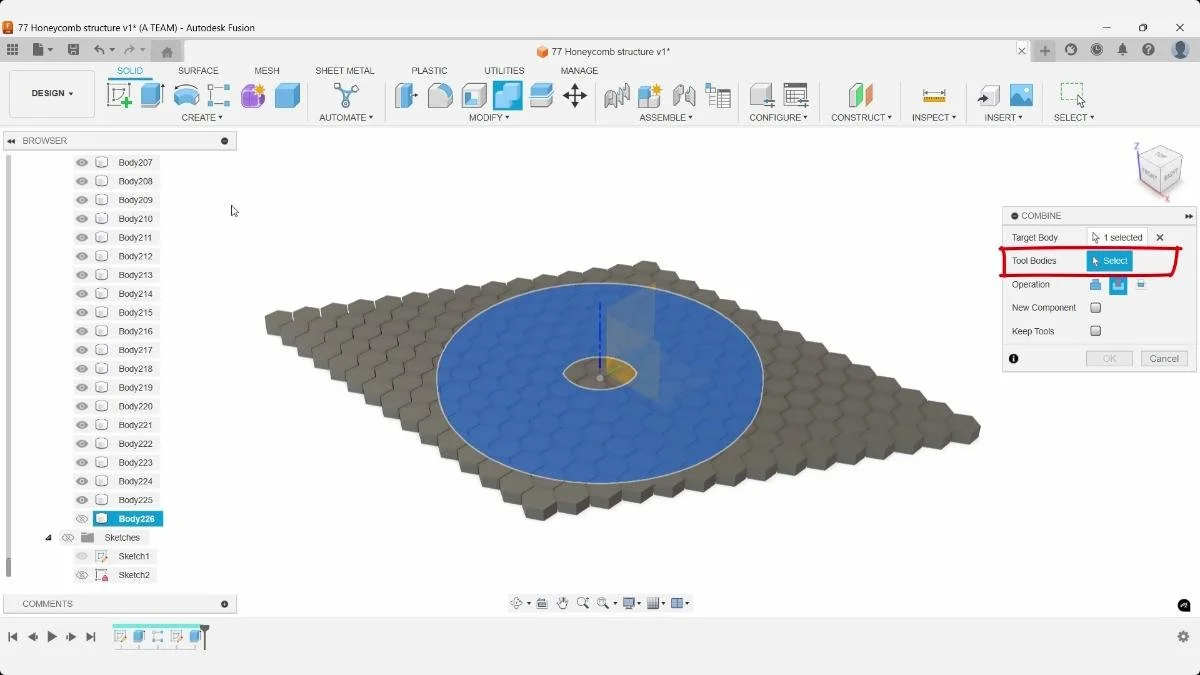Image resolution: width=1200 pixels, height=675 pixels.
Task: Select the Measure tool
Action: 934,95
